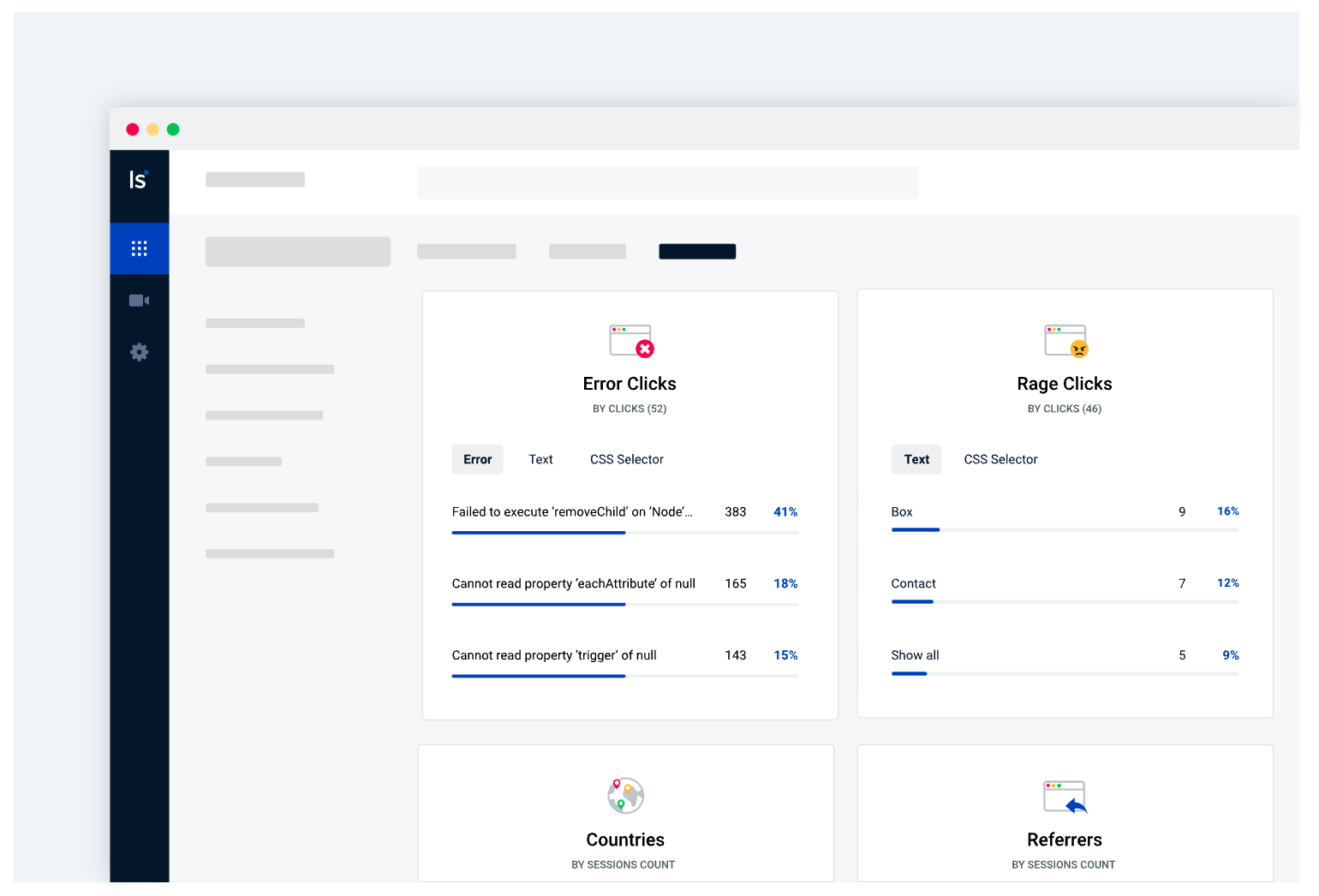Image resolution: width=1319 pixels, height=896 pixels.
Task: Click BY SESSIONS COUNT under Referrers
Action: click(1064, 864)
